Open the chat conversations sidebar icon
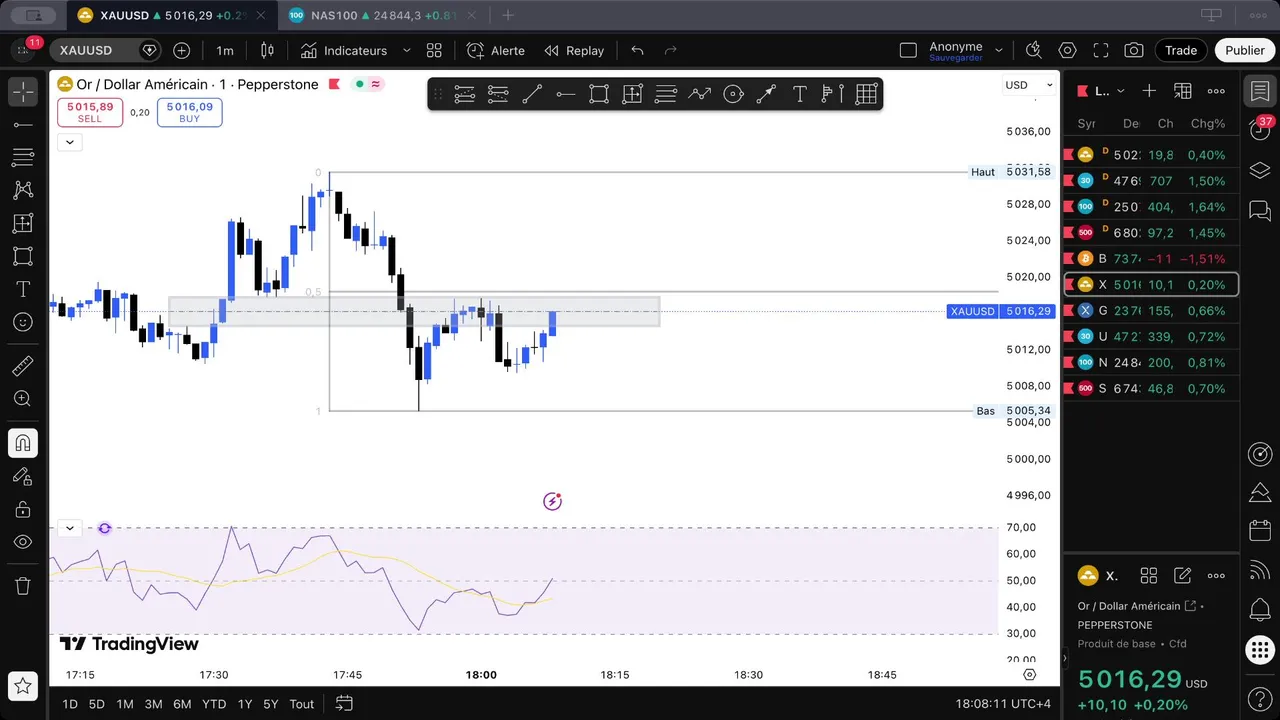Viewport: 1280px width, 720px height. [x=1260, y=211]
